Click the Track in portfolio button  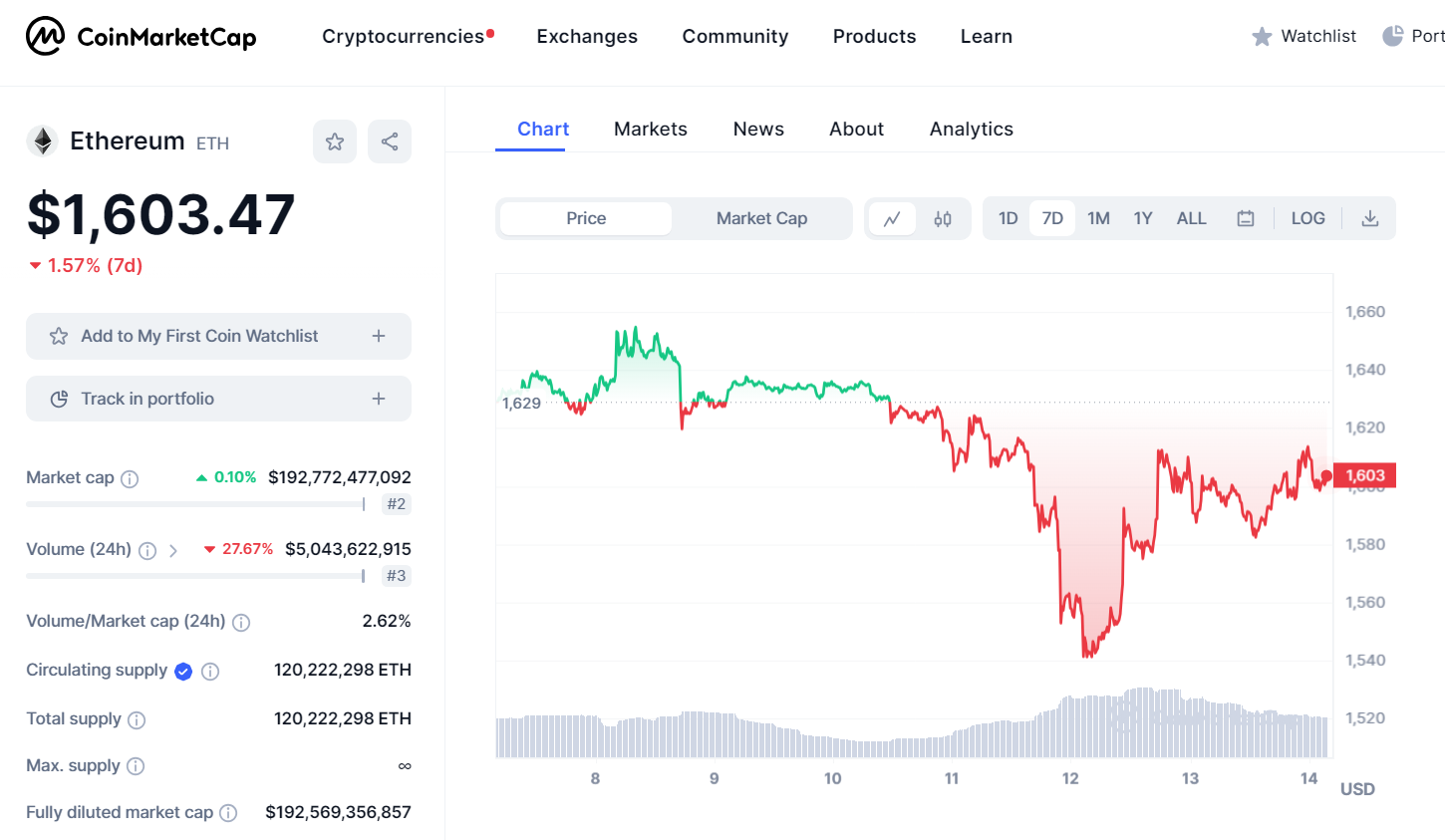pyautogui.click(x=218, y=399)
